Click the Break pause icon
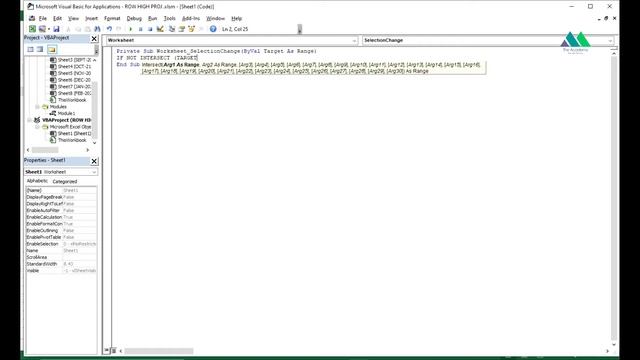This screenshot has height=360, width=640. 140,29
